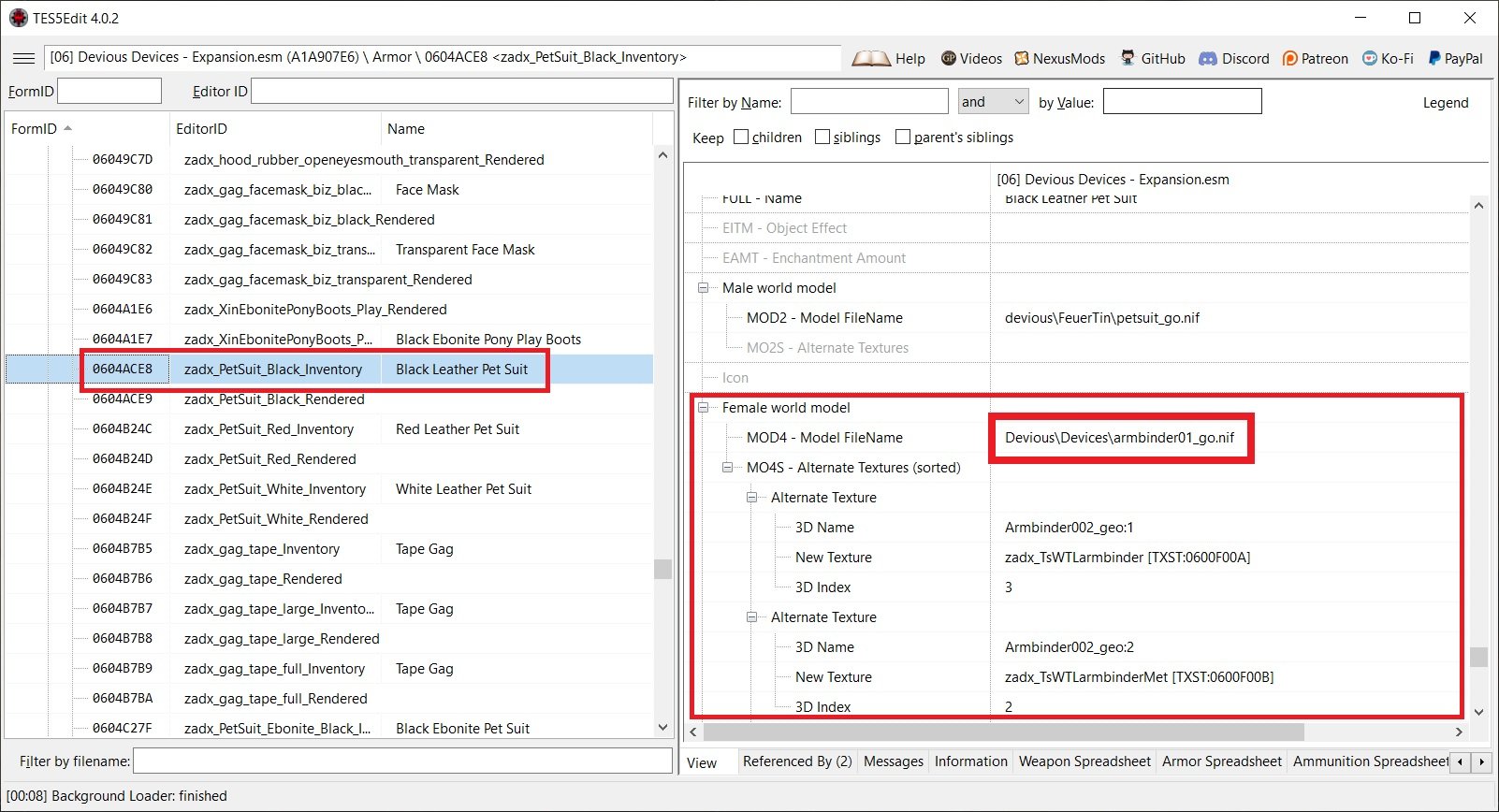Click the Name column header
Viewport: 1499px width, 812px height.
[517, 129]
